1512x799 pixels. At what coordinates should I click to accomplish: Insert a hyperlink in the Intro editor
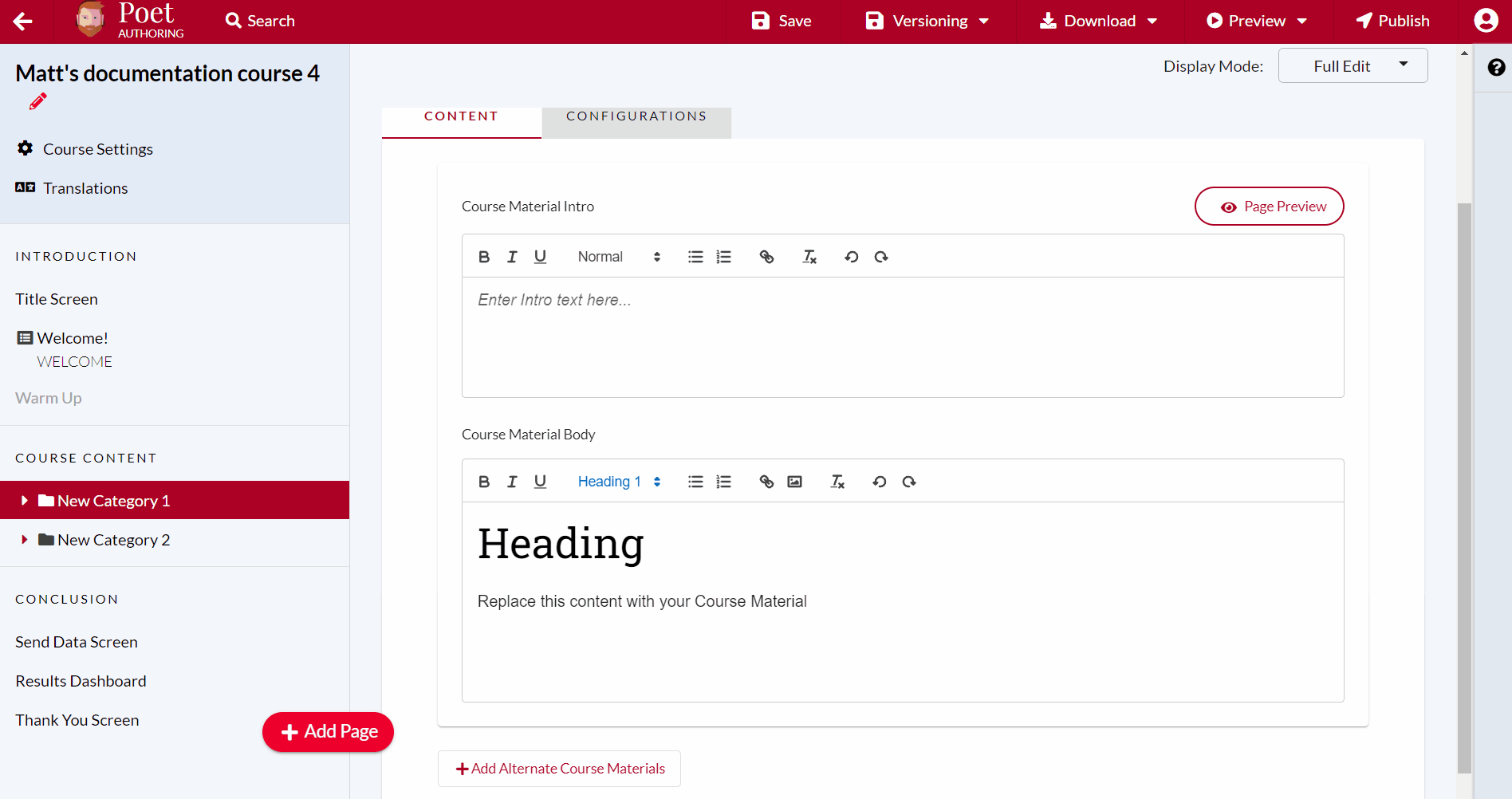(x=766, y=256)
